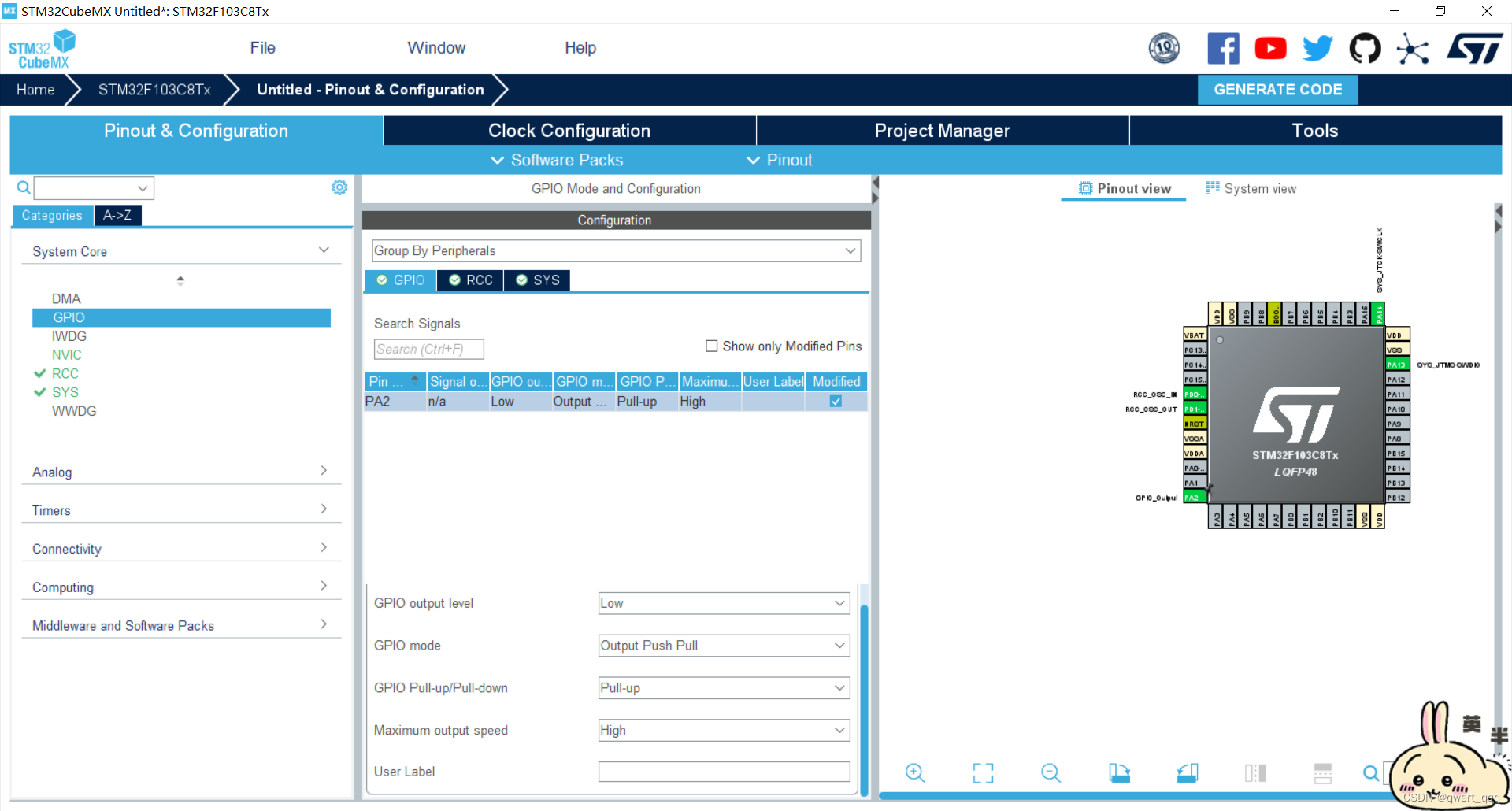
Task: Open the ST Facebook page icon
Action: [1223, 49]
